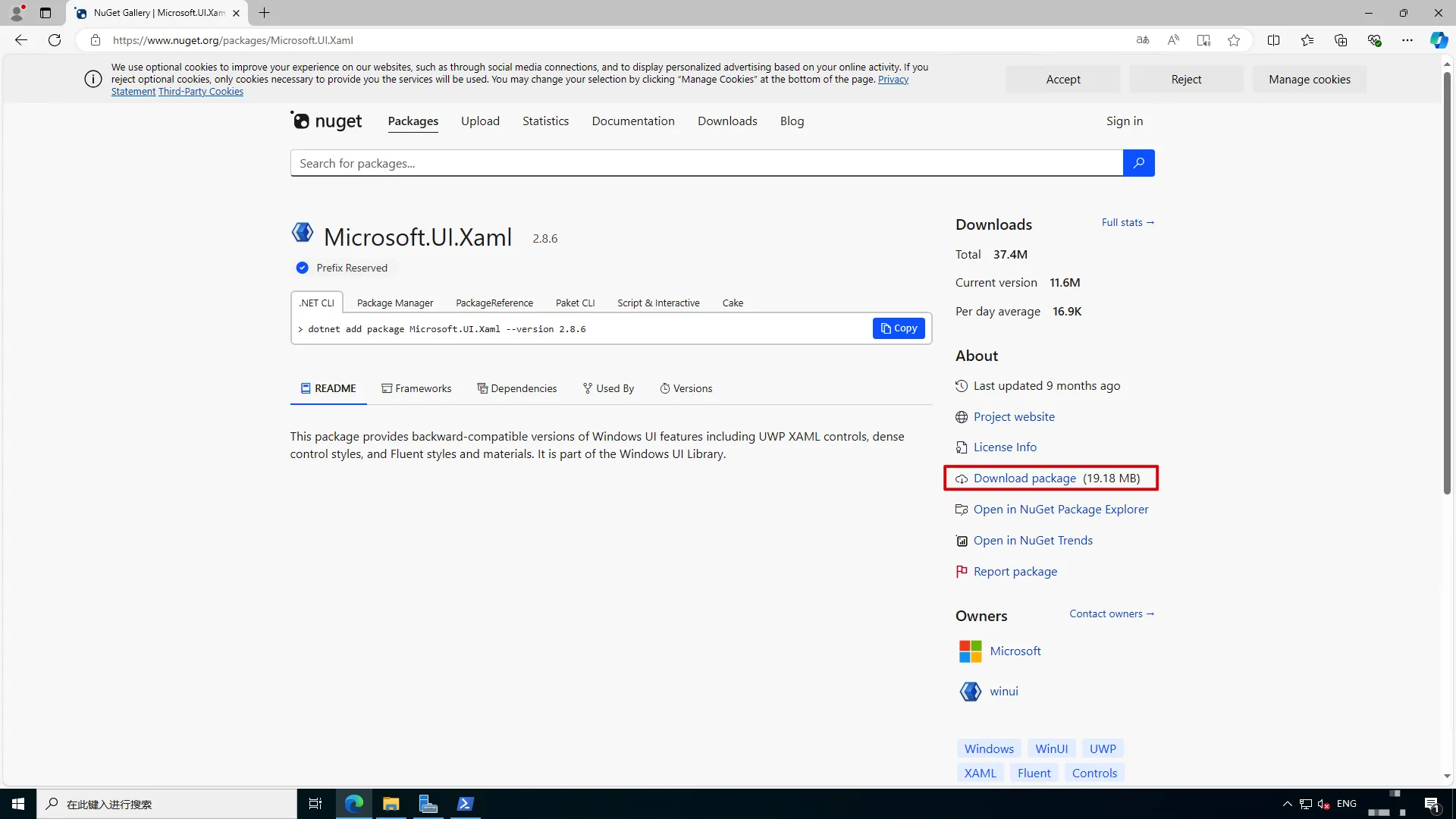The width and height of the screenshot is (1456, 819).
Task: Select the Dependencies tab
Action: pos(516,388)
